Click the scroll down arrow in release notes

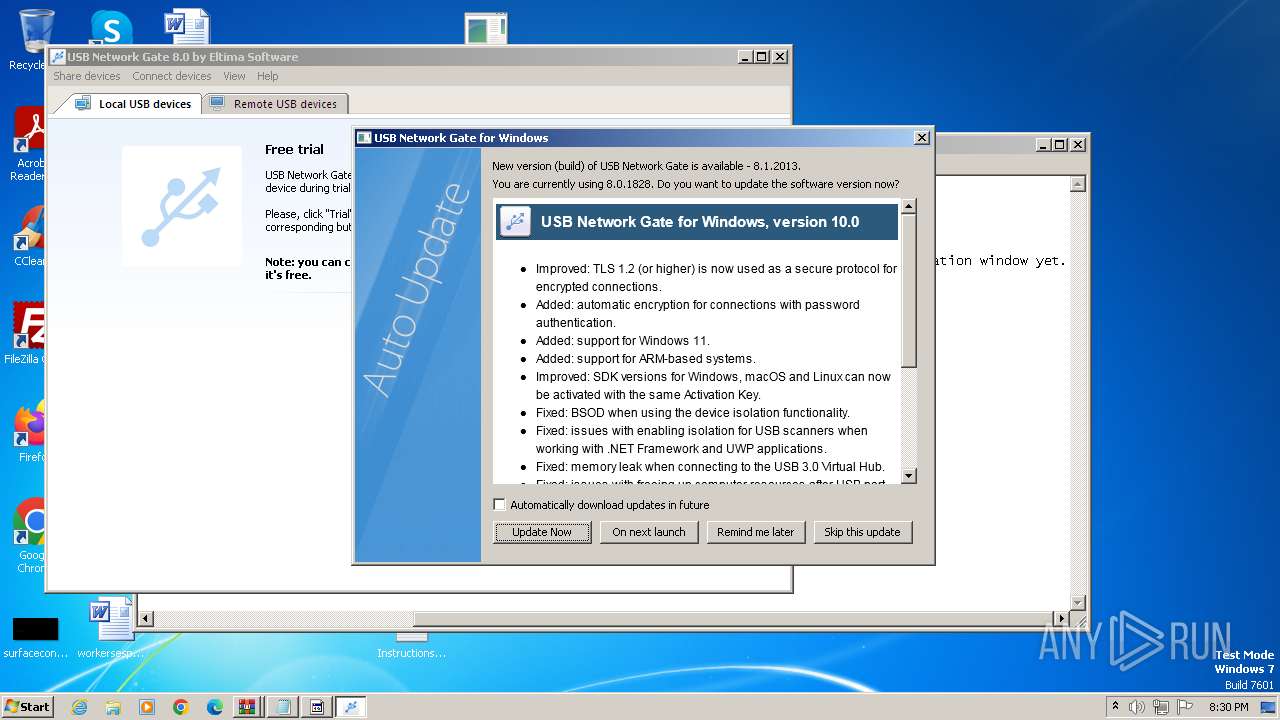coord(909,476)
